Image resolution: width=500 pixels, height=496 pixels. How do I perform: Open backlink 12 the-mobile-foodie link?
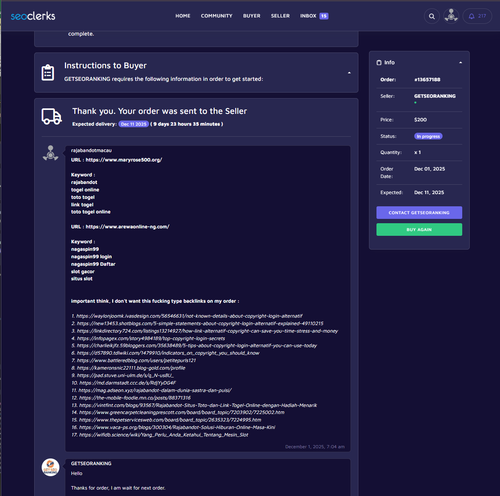(135, 398)
